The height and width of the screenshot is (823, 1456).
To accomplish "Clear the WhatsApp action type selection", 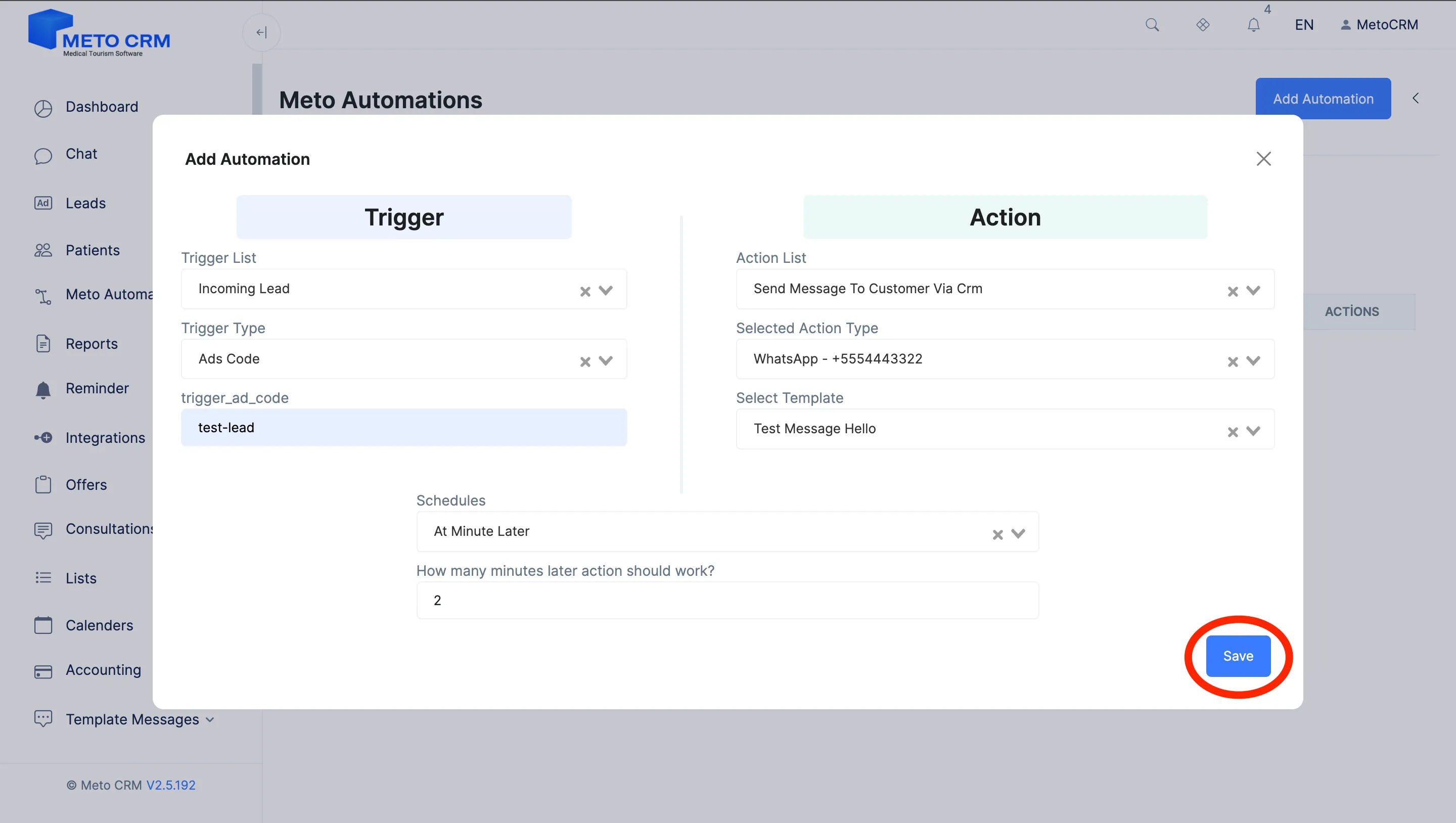I will click(x=1233, y=361).
